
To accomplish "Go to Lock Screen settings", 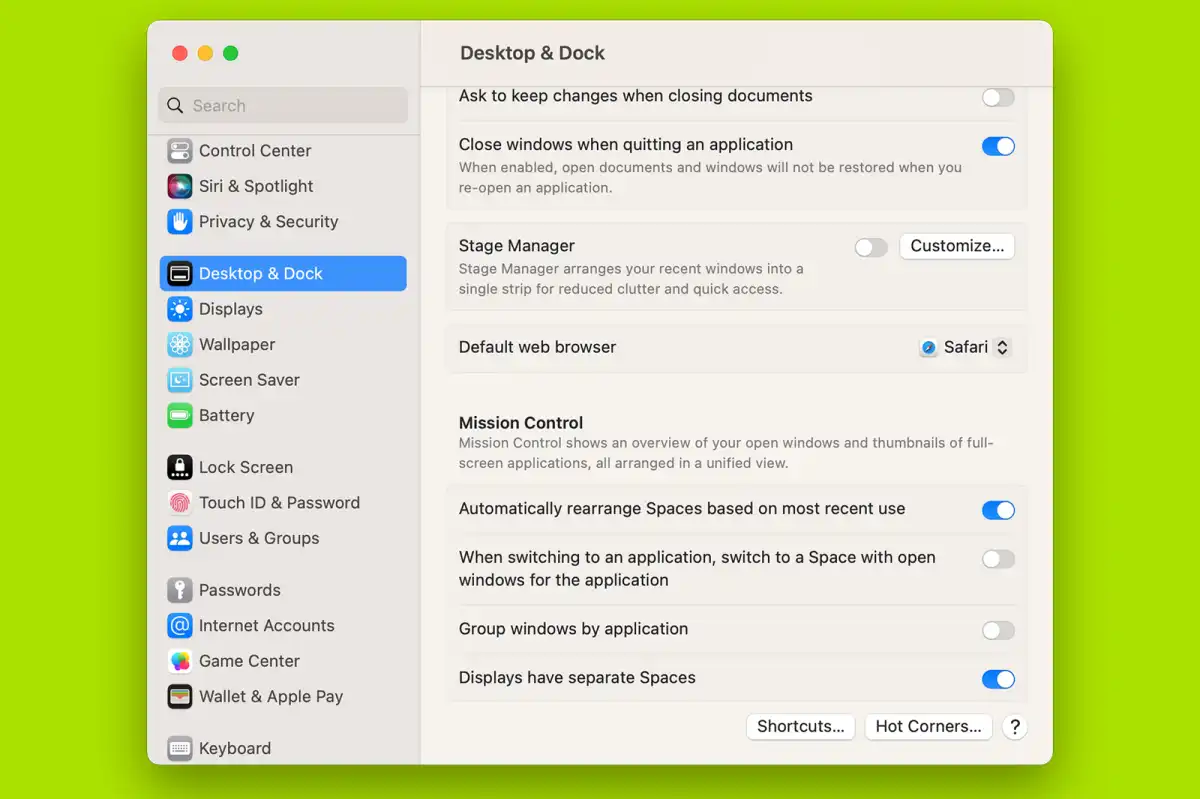I will click(283, 467).
